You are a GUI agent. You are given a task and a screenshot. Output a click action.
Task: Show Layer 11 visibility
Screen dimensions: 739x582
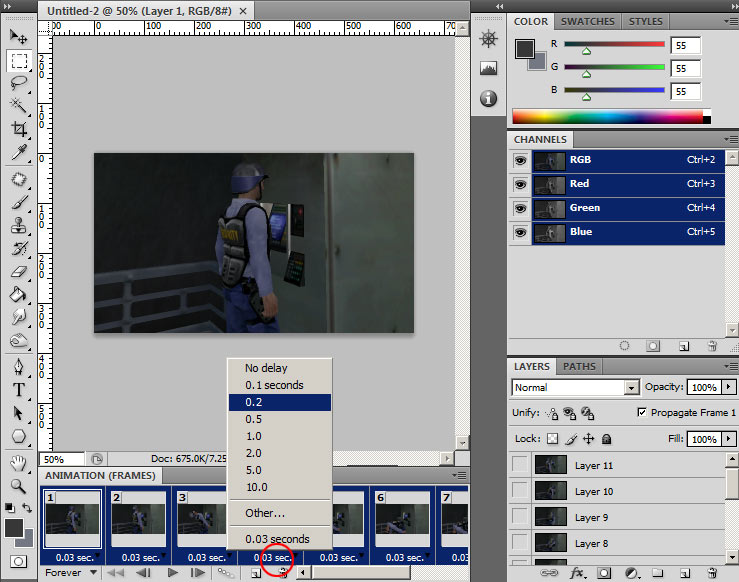pyautogui.click(x=520, y=465)
